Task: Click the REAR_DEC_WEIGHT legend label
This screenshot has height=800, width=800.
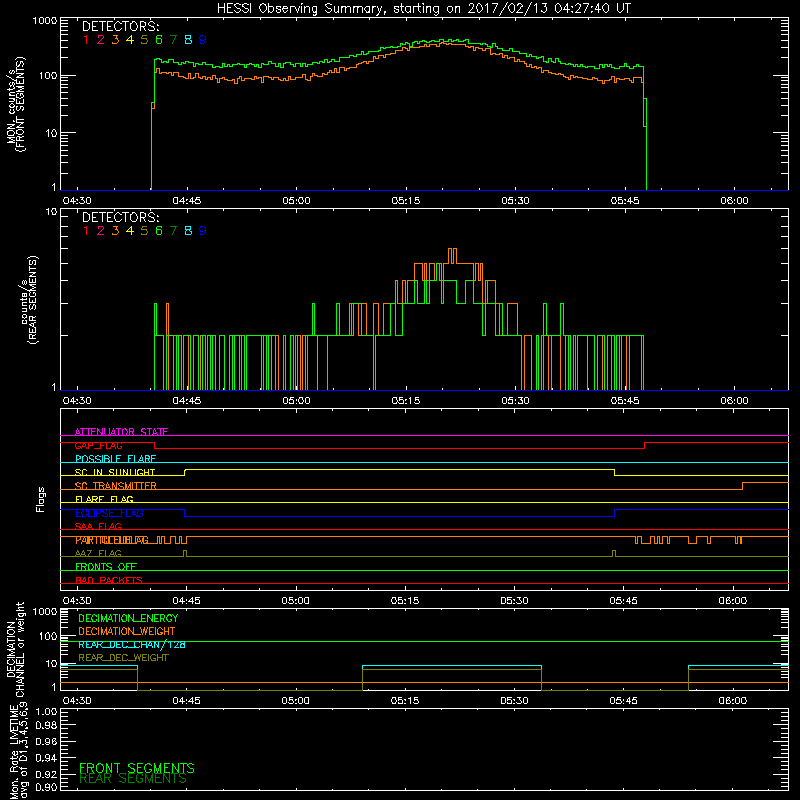Action: click(123, 658)
